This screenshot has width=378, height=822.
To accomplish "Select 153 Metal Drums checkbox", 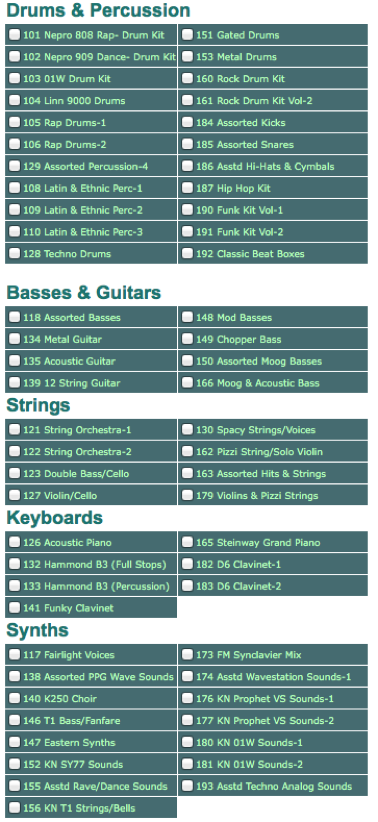I will click(x=188, y=57).
